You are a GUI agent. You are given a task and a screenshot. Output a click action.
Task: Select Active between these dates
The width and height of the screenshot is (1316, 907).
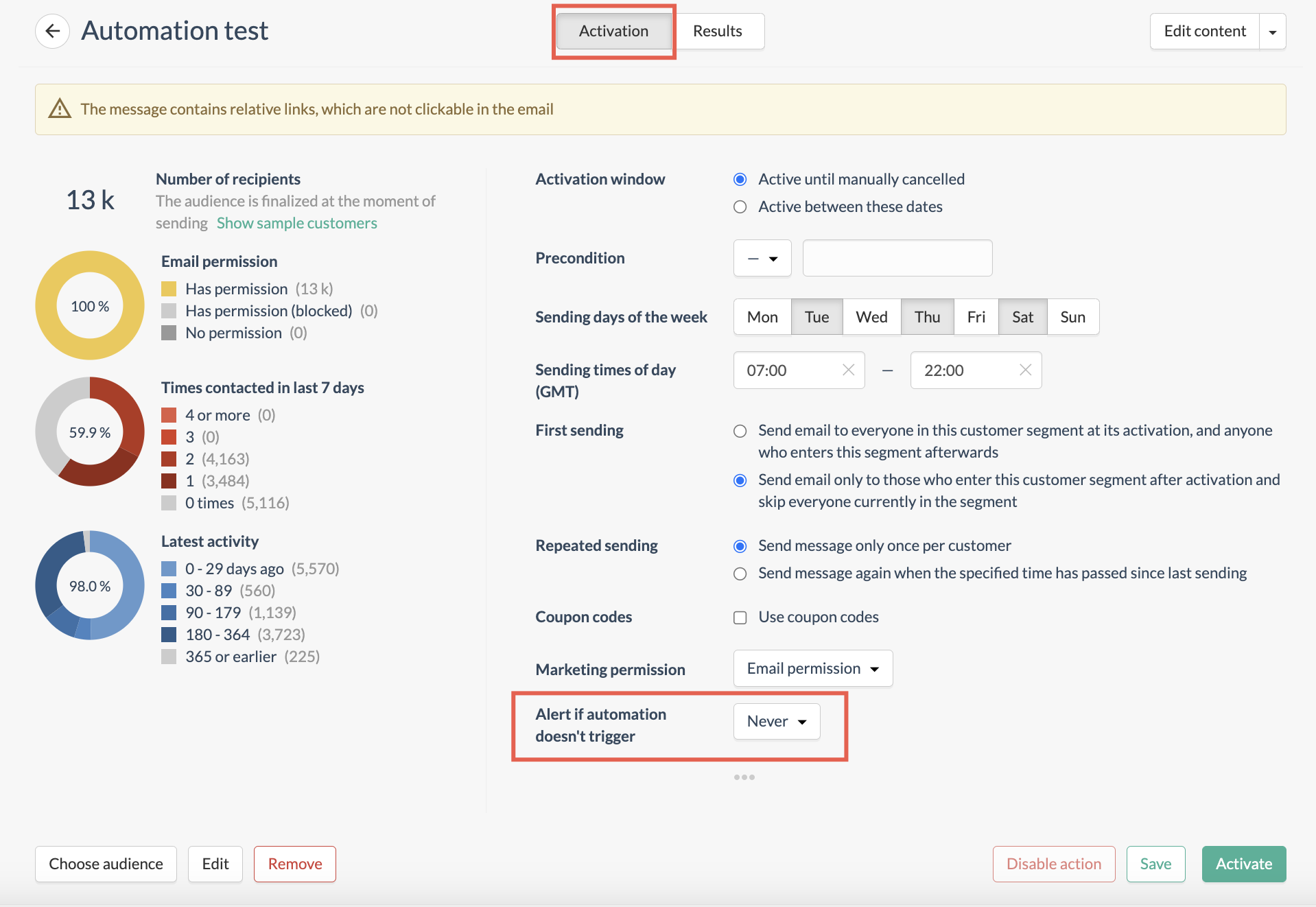tap(740, 207)
